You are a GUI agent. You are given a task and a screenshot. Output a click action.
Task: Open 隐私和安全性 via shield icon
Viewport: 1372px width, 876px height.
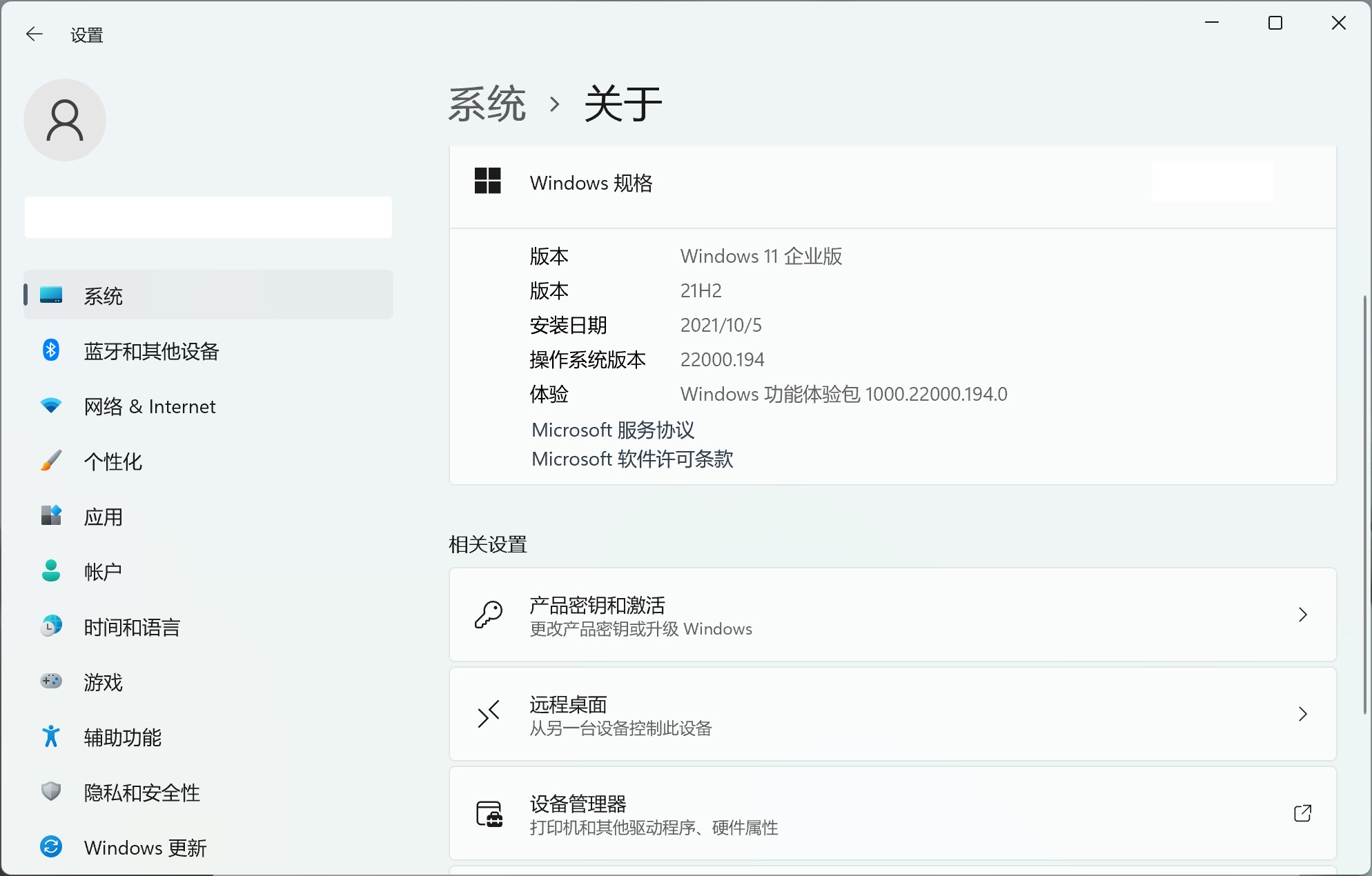pos(50,792)
